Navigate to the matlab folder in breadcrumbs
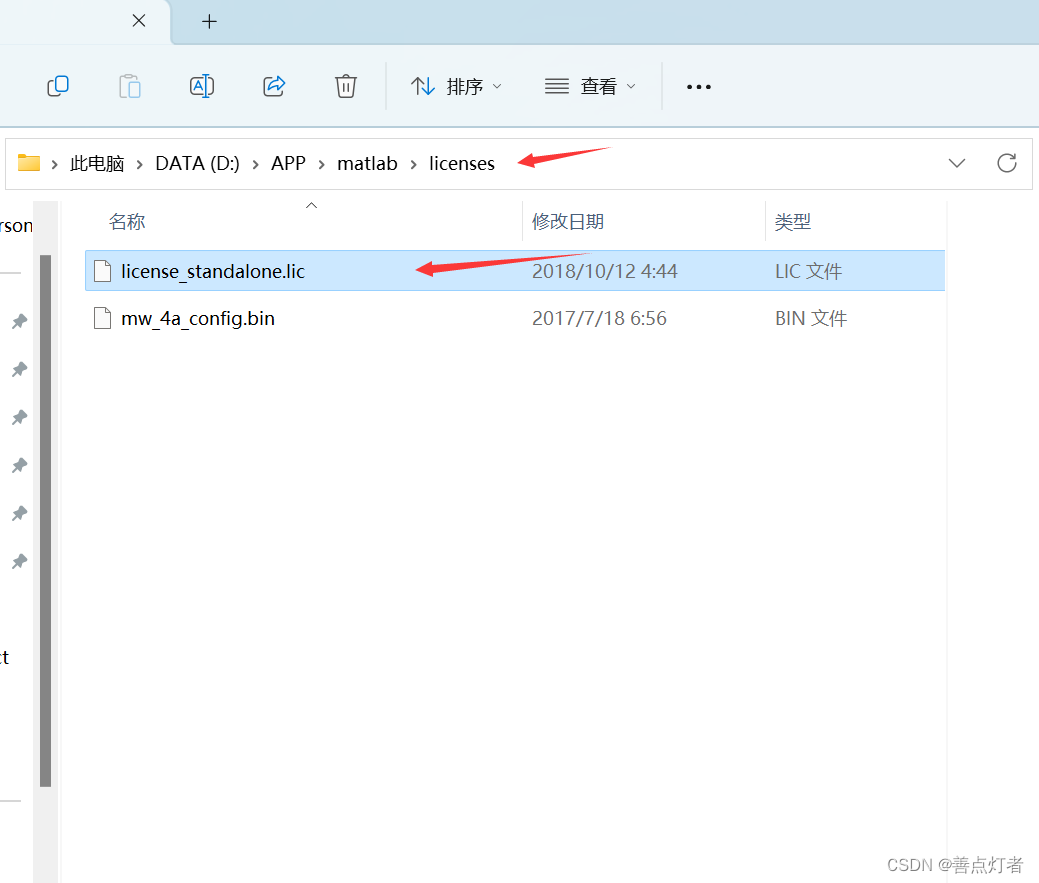The image size is (1039, 883). point(367,163)
